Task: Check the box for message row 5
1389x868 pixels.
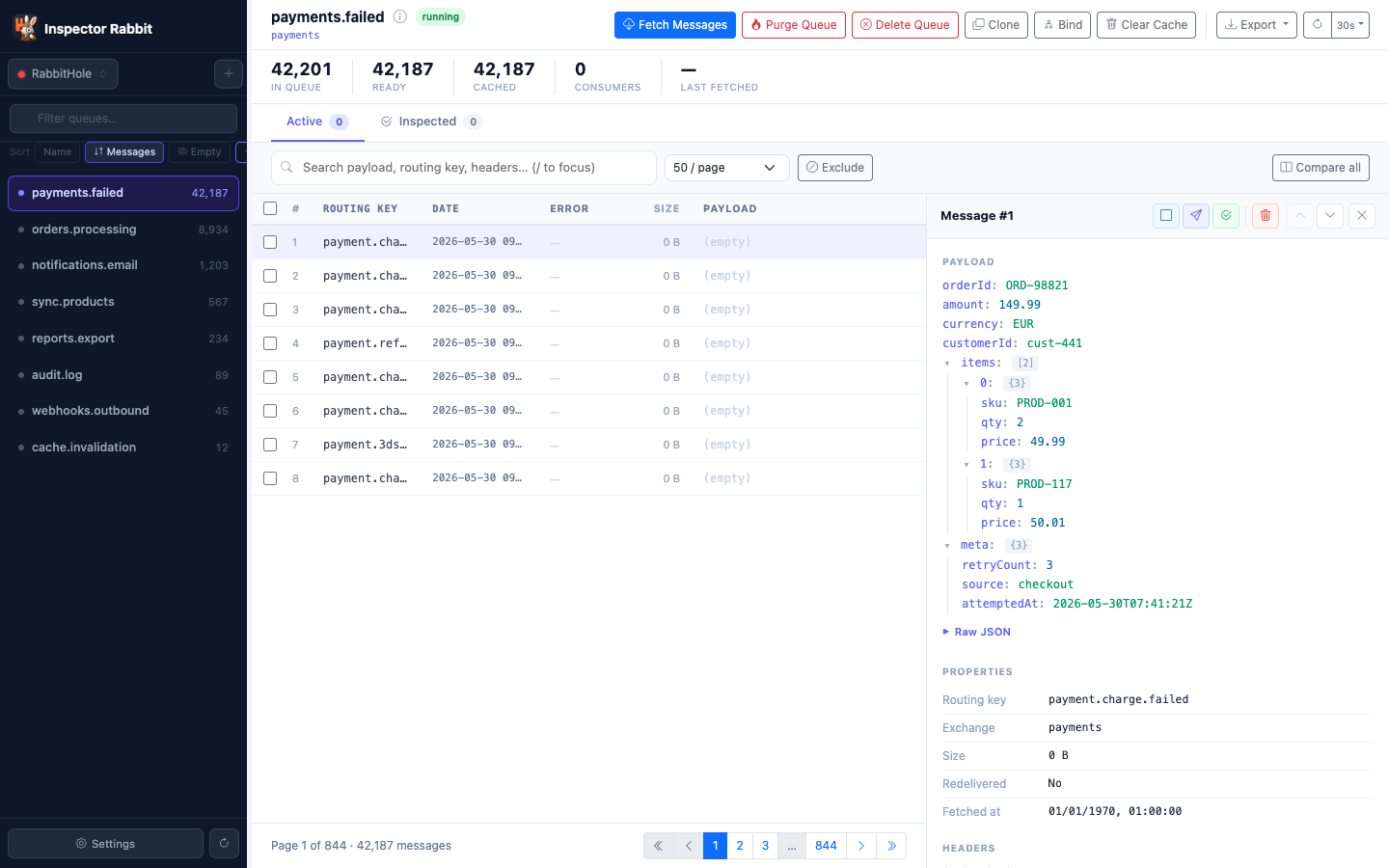Action: [x=270, y=377]
